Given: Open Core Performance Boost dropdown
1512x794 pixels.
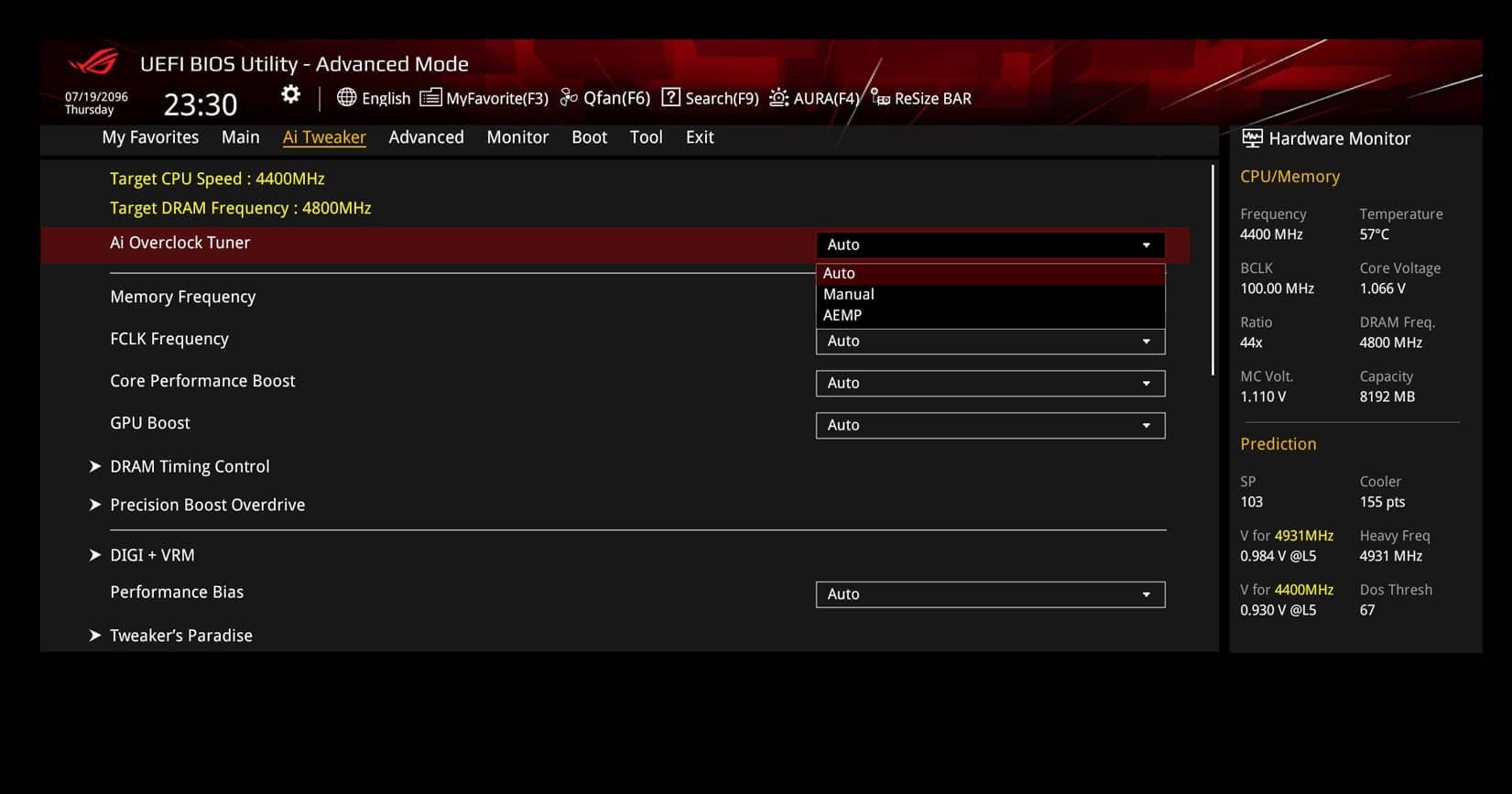Looking at the screenshot, I should click(x=990, y=383).
